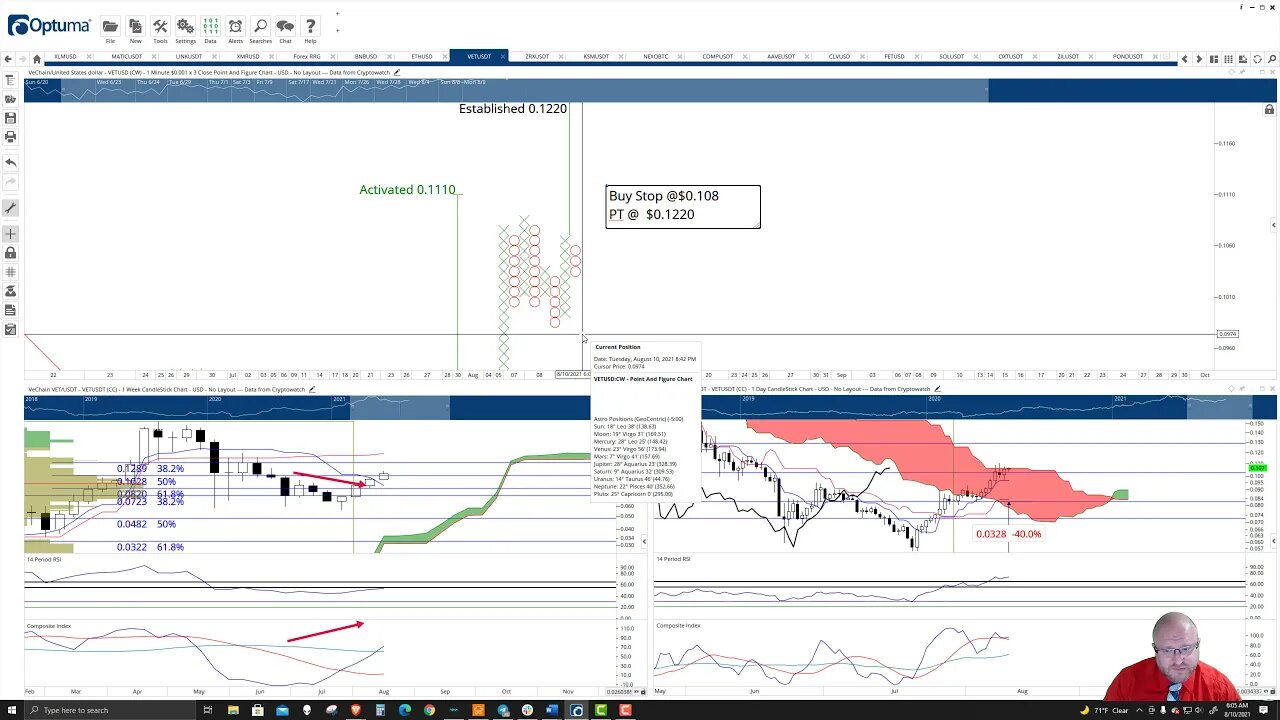Switch to the XLMUSD tab
This screenshot has height=720, width=1280.
point(65,56)
